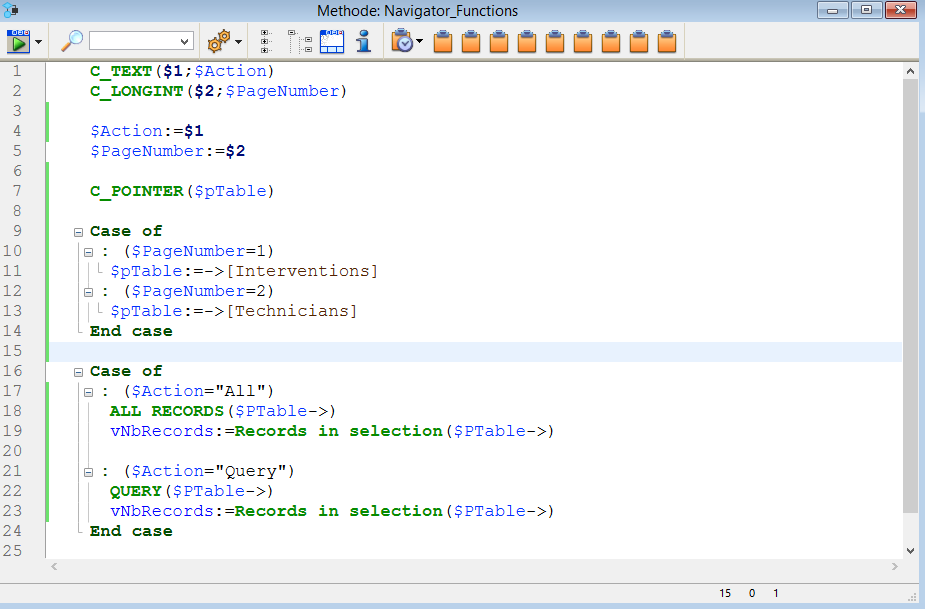Screen dimensions: 925x609
Task: Click the blue information icon
Action: point(364,41)
